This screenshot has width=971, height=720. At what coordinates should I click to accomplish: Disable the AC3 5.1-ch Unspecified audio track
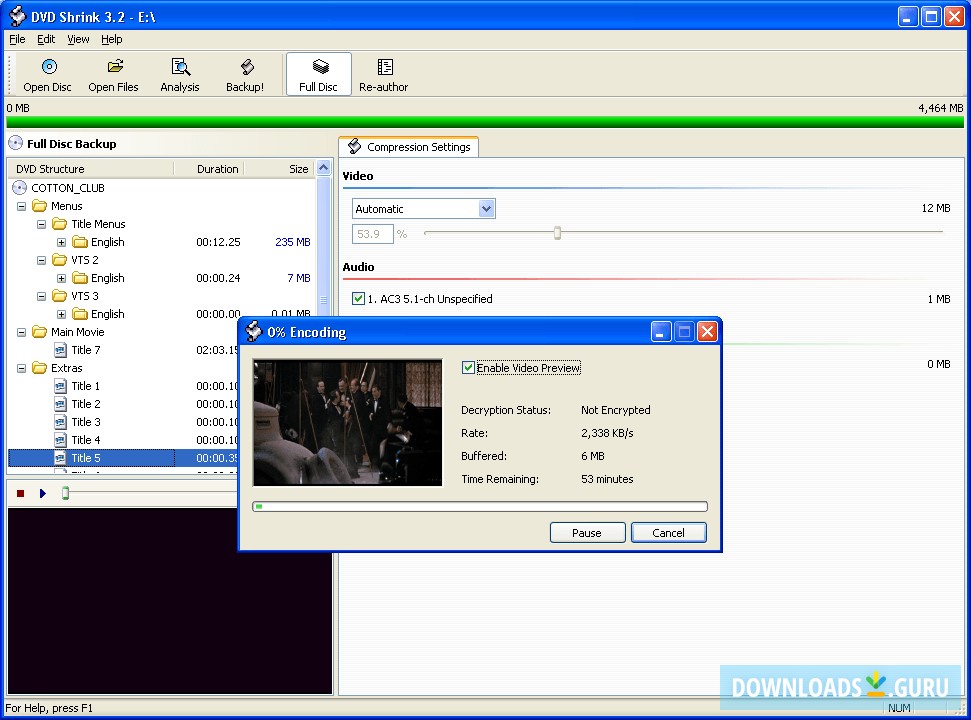(x=358, y=298)
